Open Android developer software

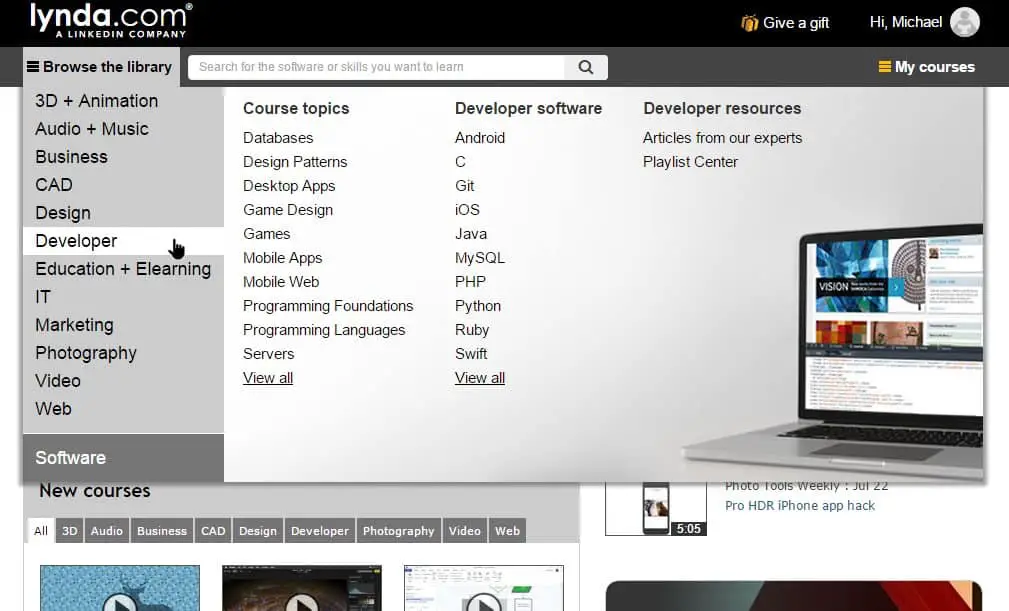480,138
